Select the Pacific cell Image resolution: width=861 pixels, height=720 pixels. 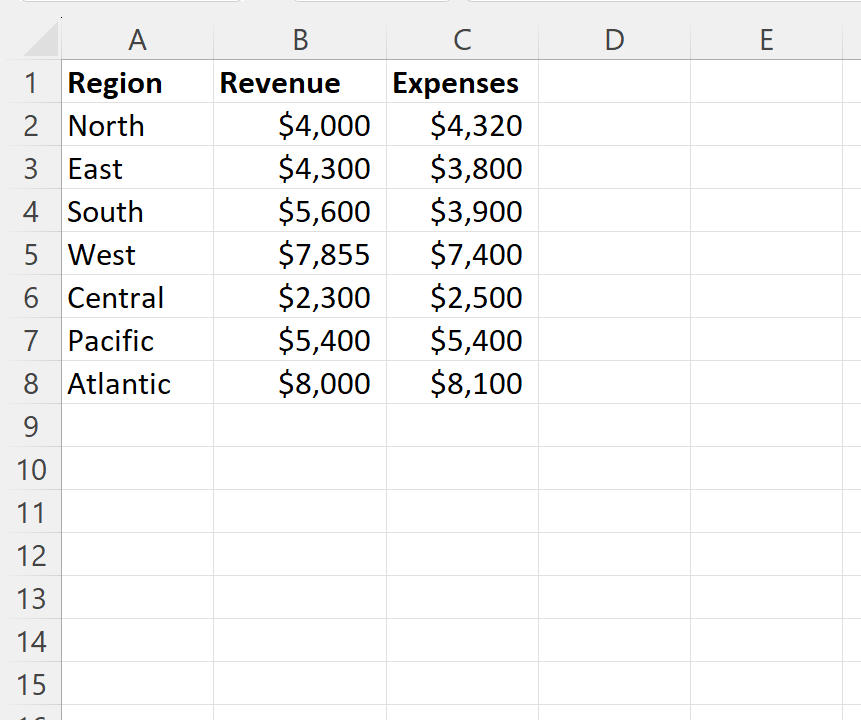point(137,339)
